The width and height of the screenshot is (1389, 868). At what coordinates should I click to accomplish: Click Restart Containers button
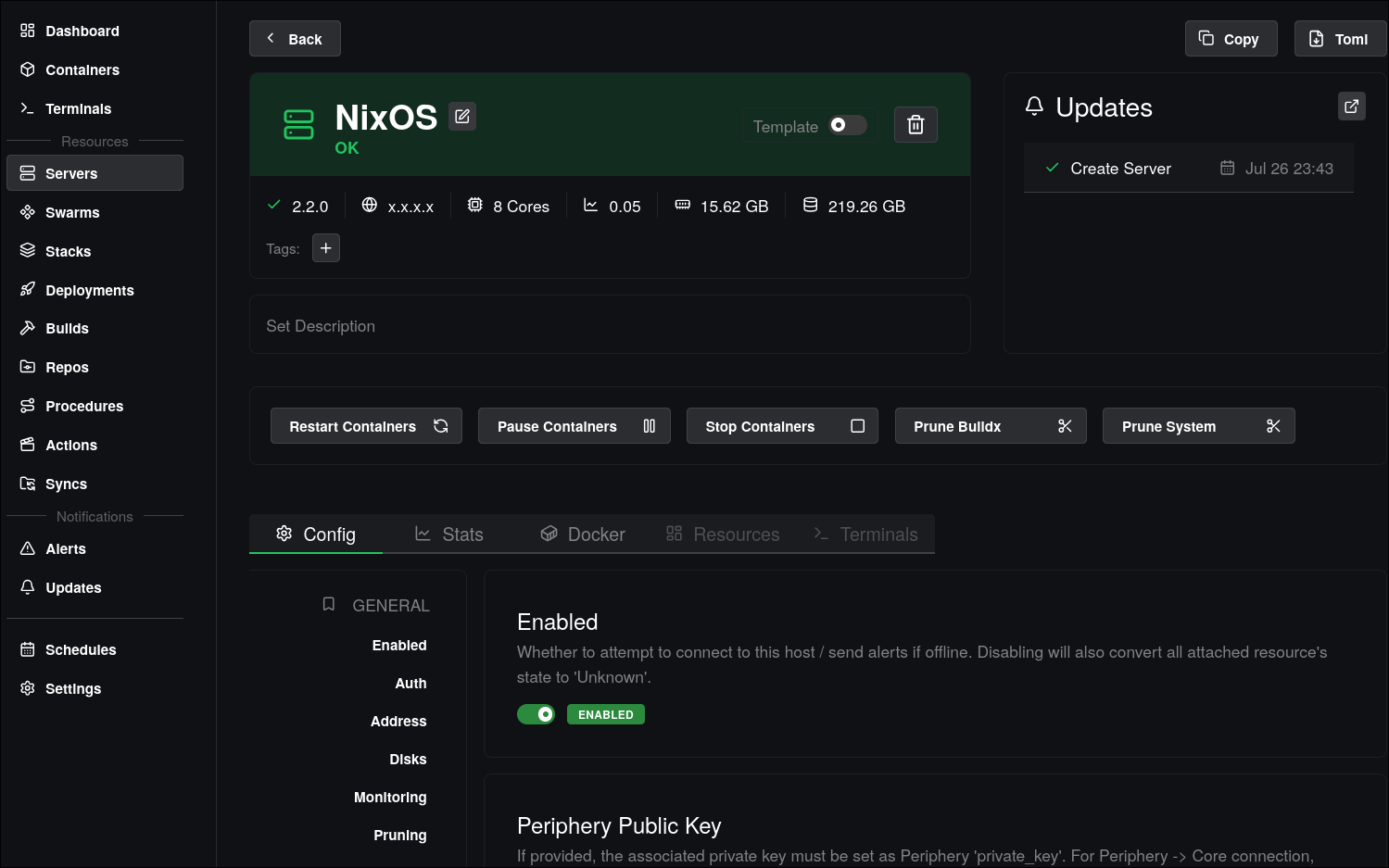pos(366,426)
